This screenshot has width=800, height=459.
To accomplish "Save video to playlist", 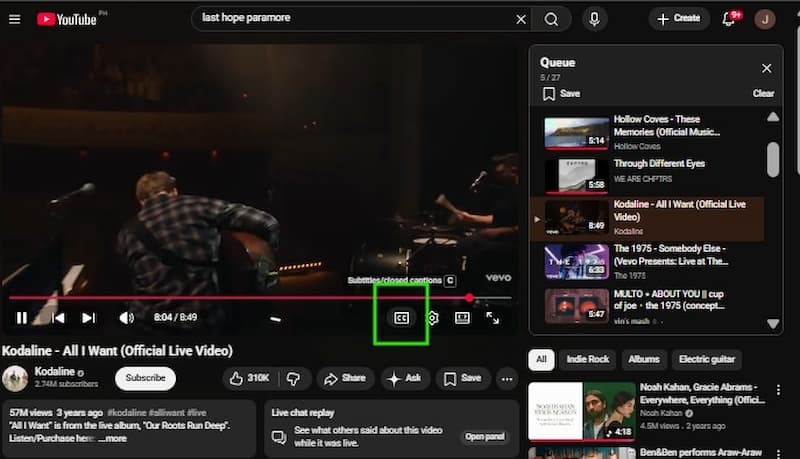I will [x=463, y=378].
